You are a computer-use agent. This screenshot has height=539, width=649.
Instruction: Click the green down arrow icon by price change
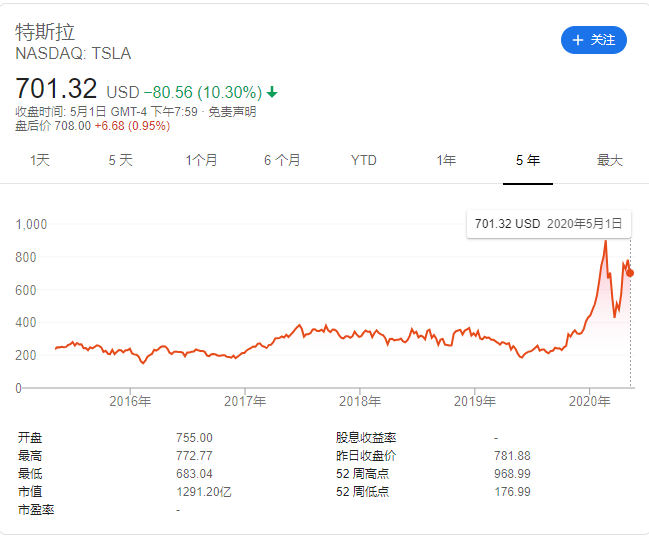point(272,92)
